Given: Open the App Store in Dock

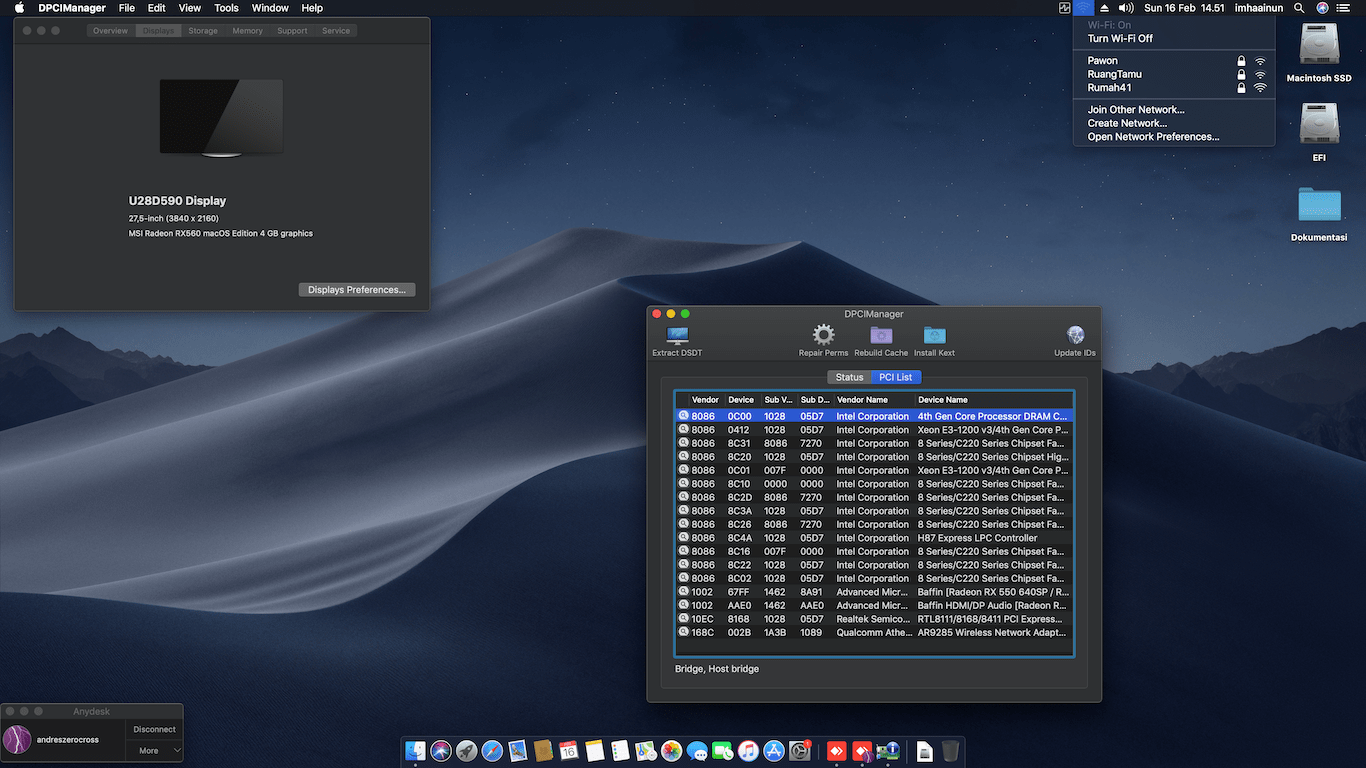Looking at the screenshot, I should [774, 751].
